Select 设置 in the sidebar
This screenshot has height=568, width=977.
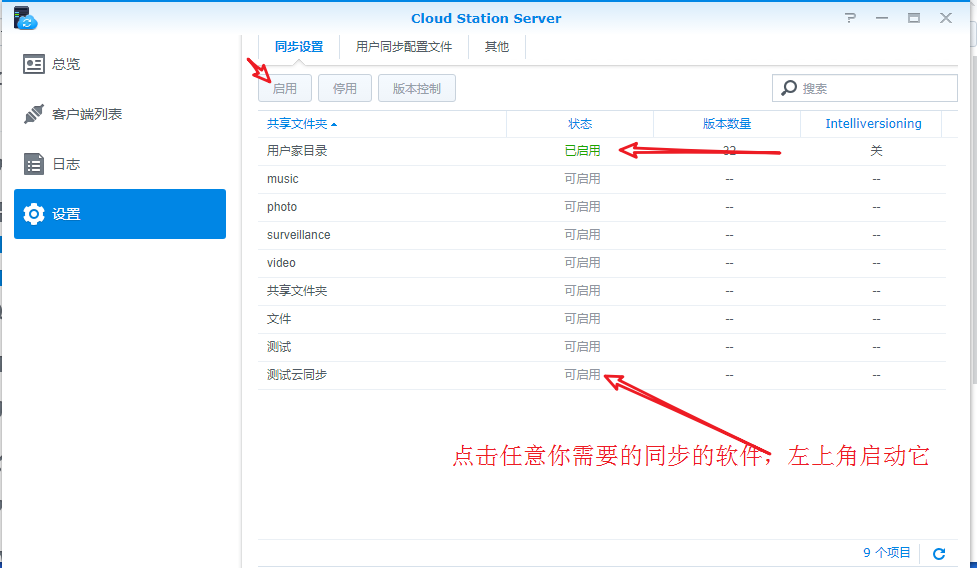[x=120, y=214]
